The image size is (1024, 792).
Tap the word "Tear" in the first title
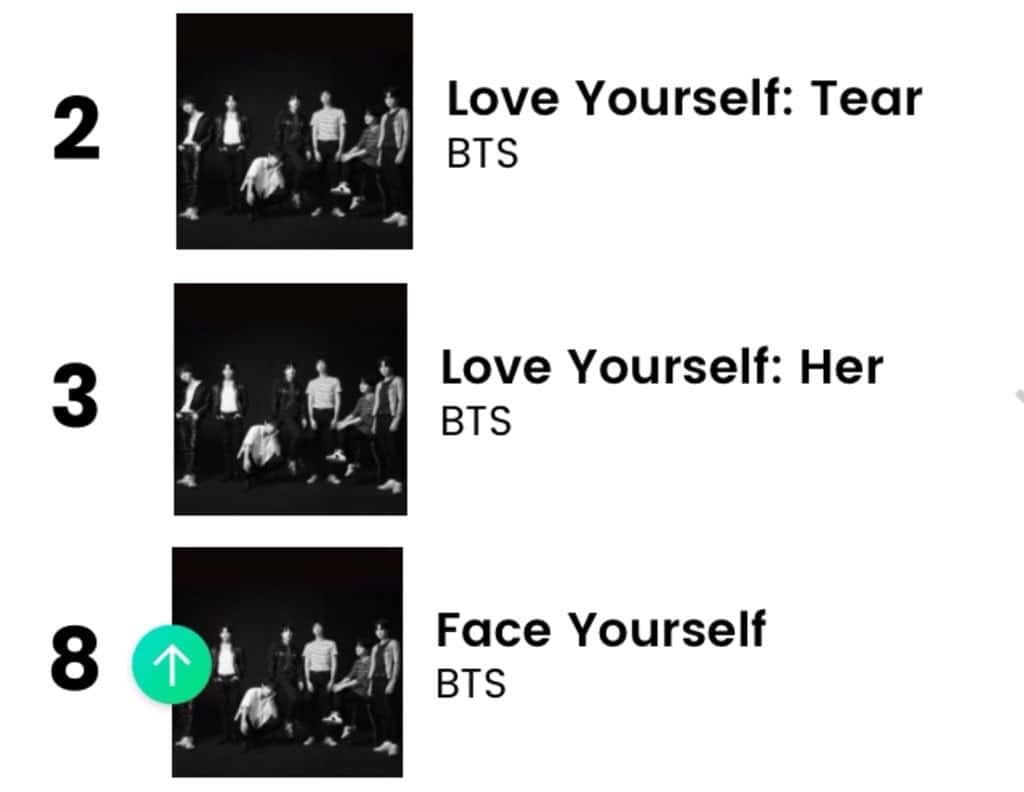click(x=866, y=100)
